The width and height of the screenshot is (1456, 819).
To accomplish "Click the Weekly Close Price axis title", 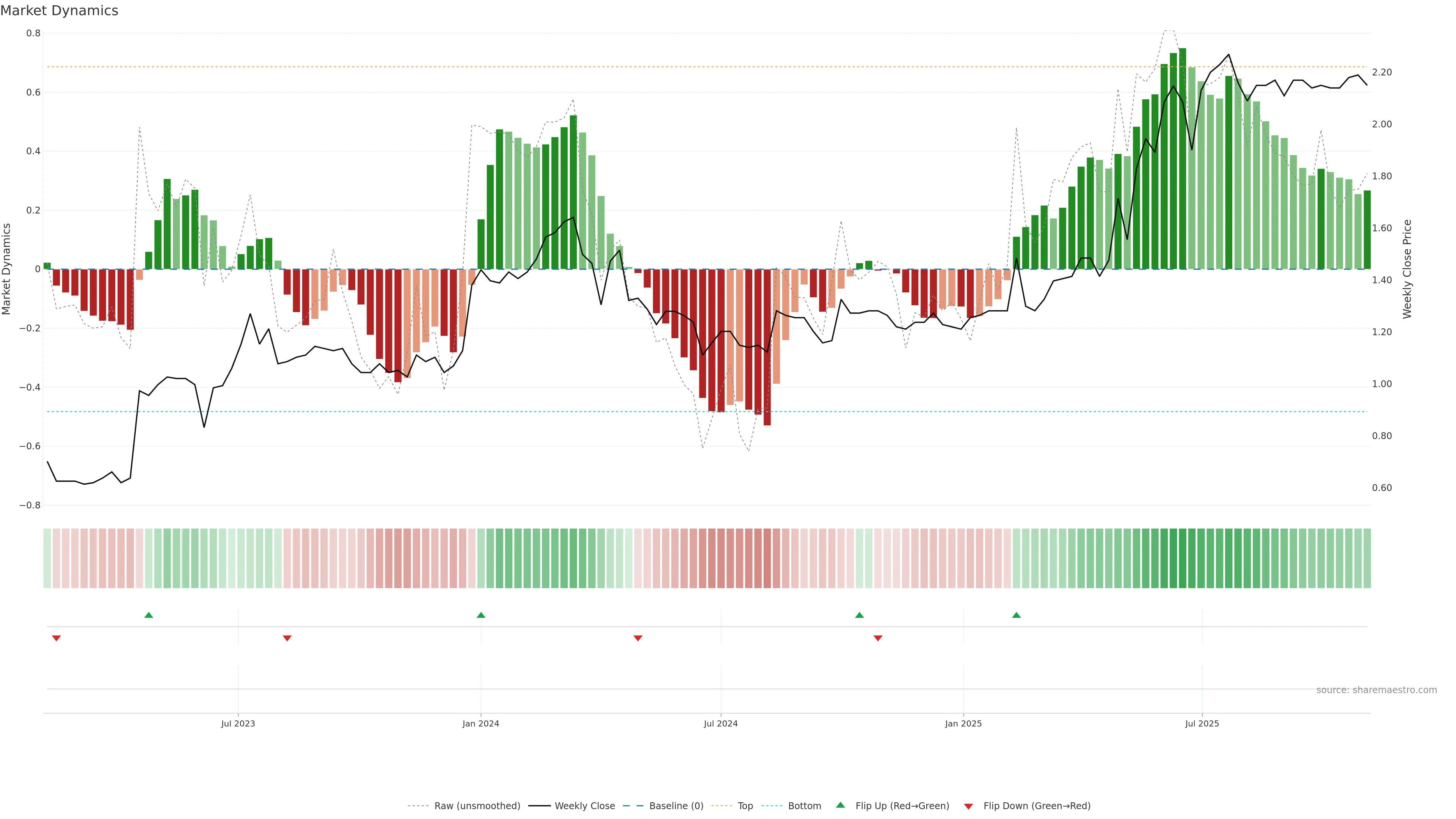I will click(x=1407, y=269).
